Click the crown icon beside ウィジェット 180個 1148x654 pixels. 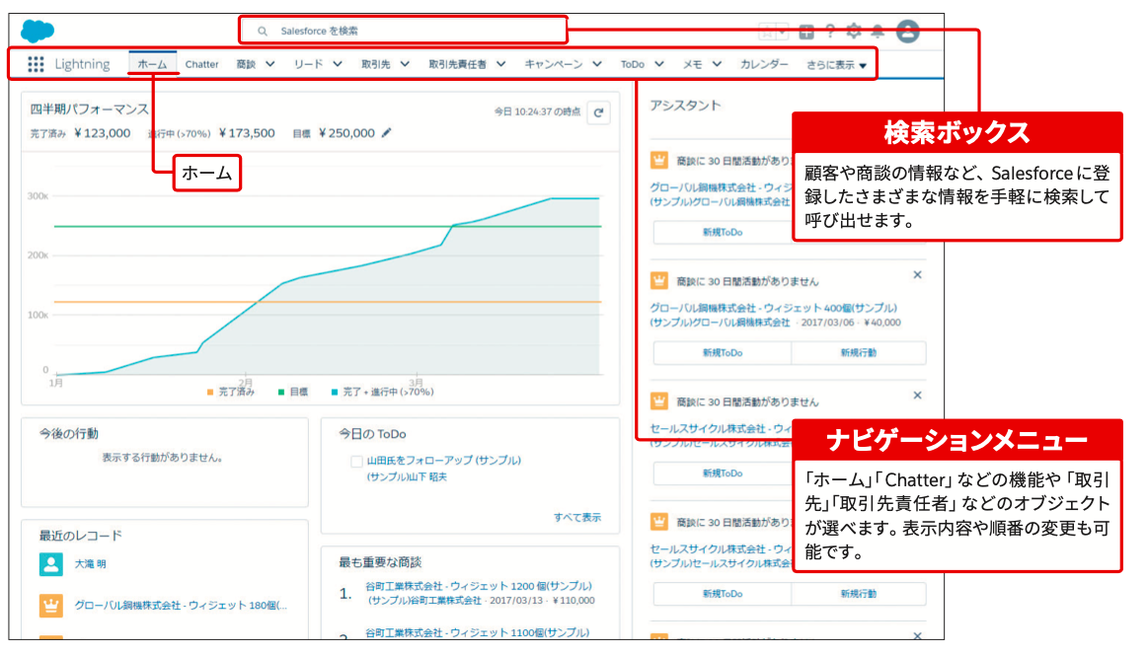(x=51, y=606)
